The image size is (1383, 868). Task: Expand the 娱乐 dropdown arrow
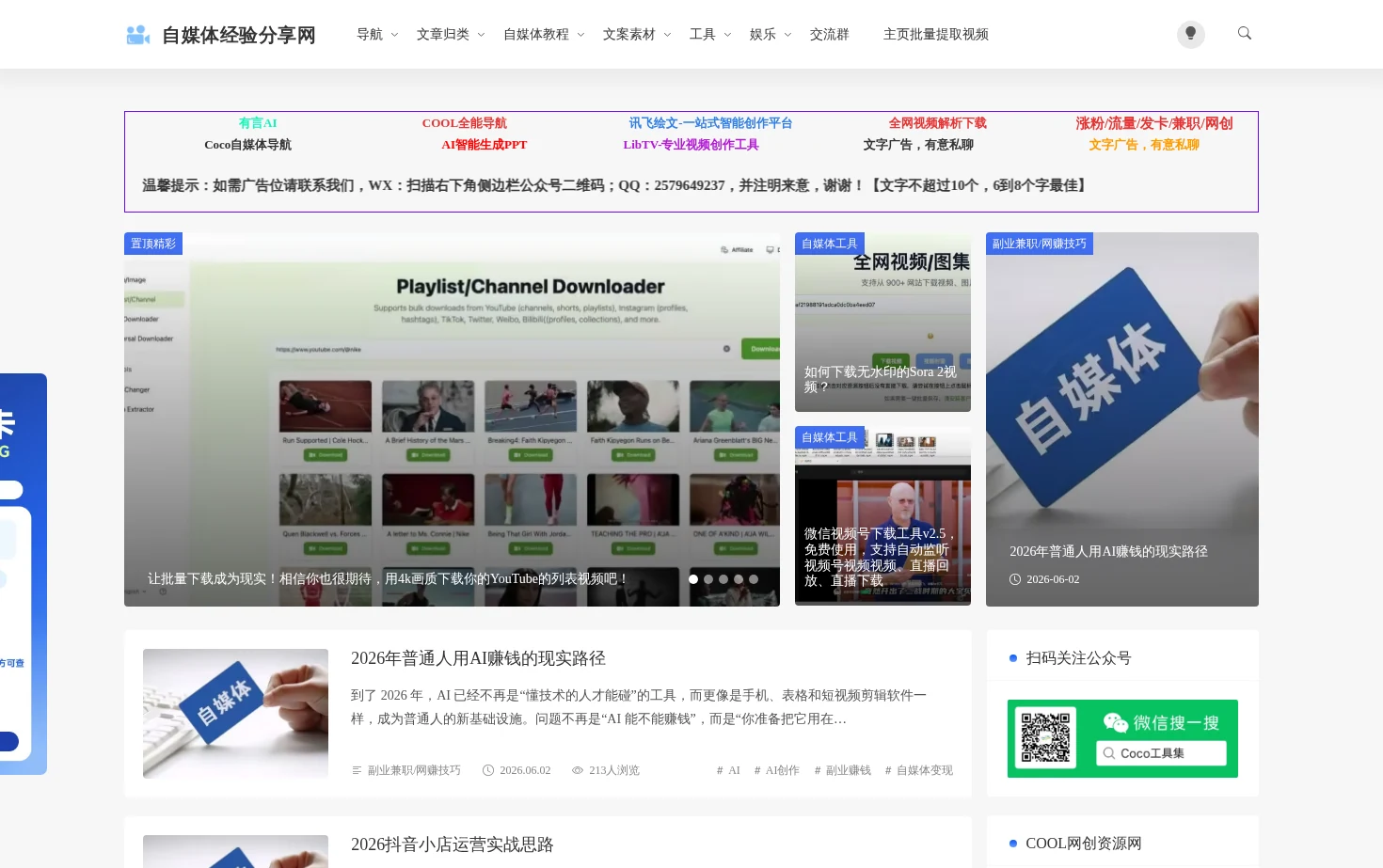[x=787, y=35]
